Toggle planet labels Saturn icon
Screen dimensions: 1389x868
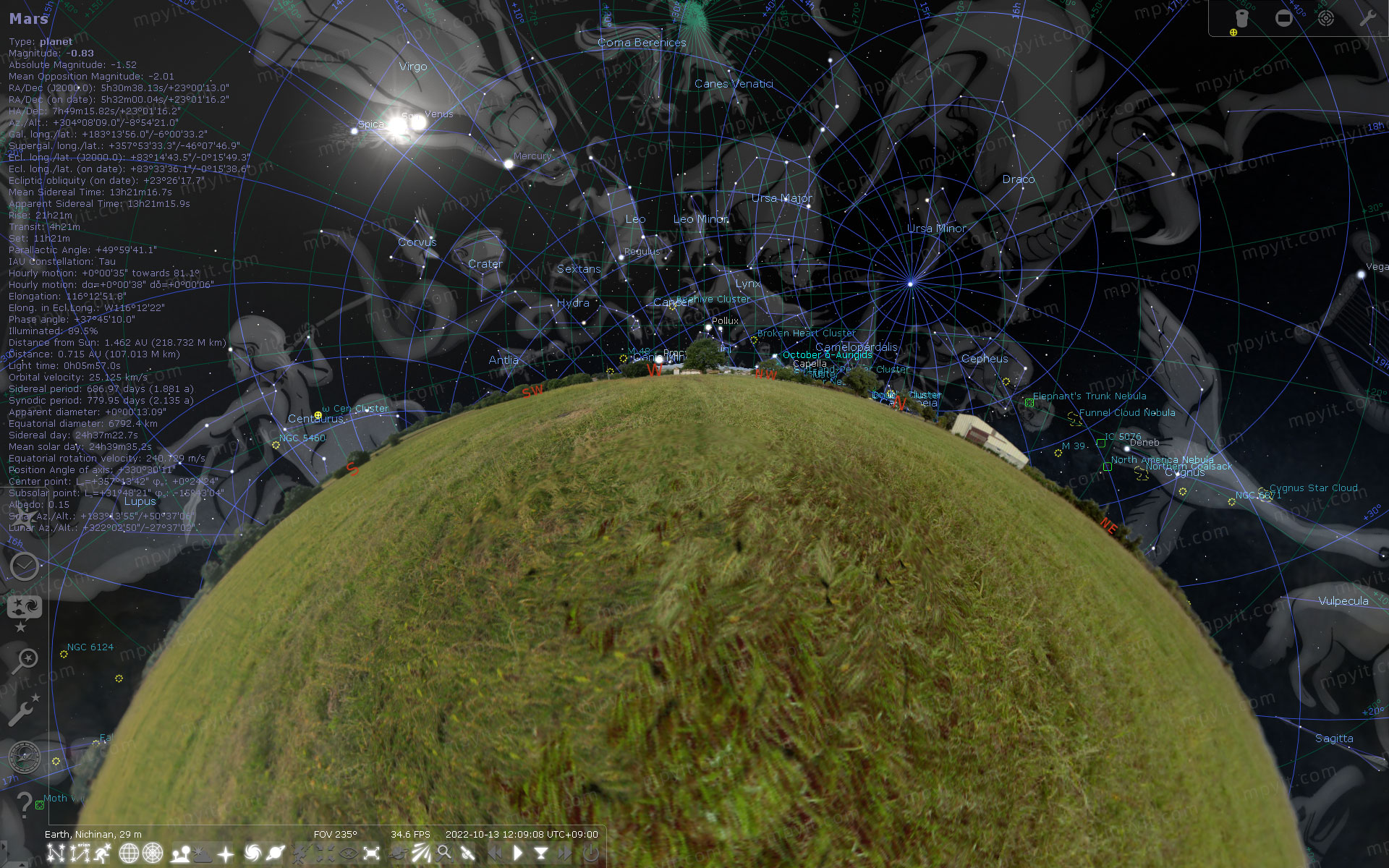point(275,853)
